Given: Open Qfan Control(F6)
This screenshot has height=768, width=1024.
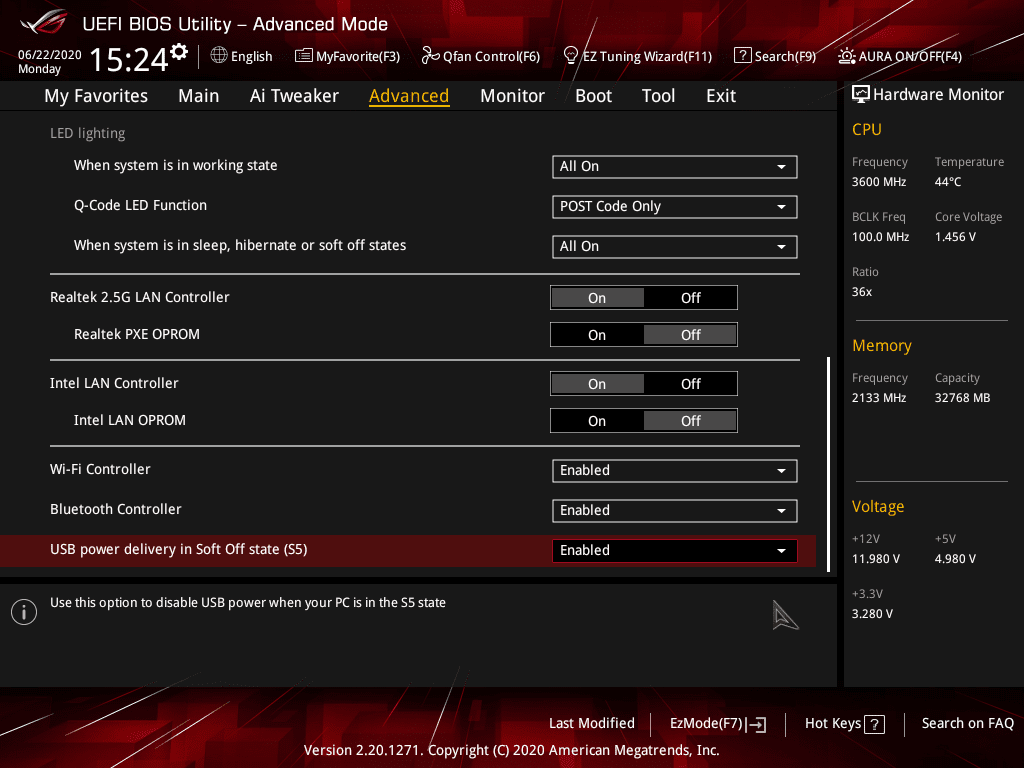Looking at the screenshot, I should (x=481, y=56).
